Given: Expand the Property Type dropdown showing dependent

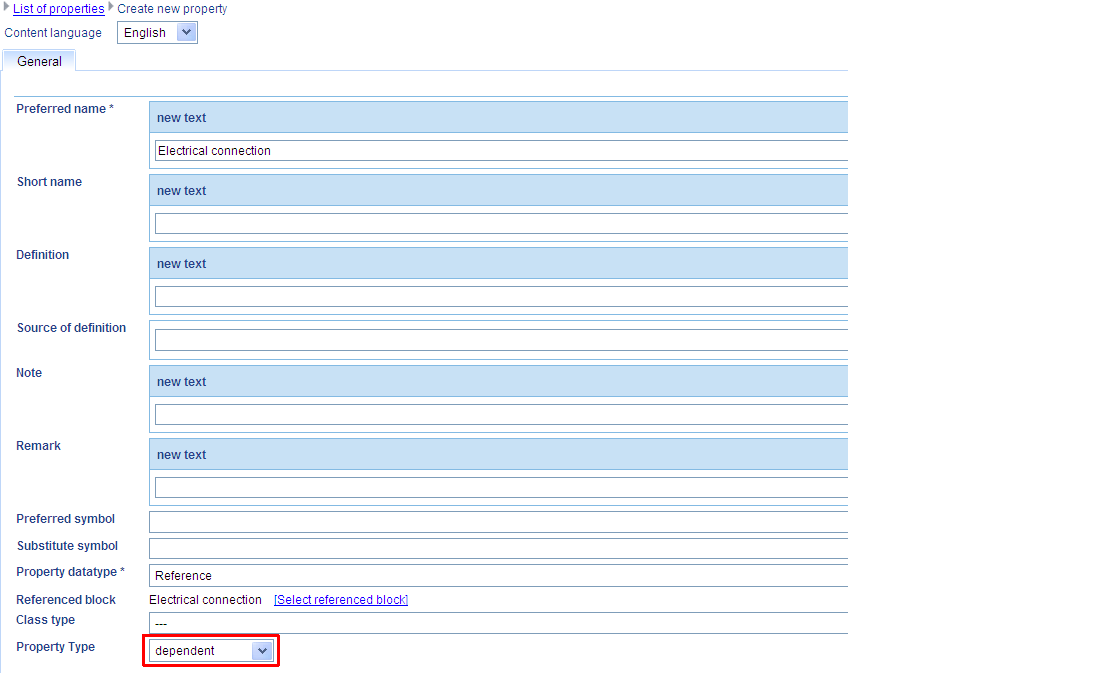Looking at the screenshot, I should click(211, 651).
